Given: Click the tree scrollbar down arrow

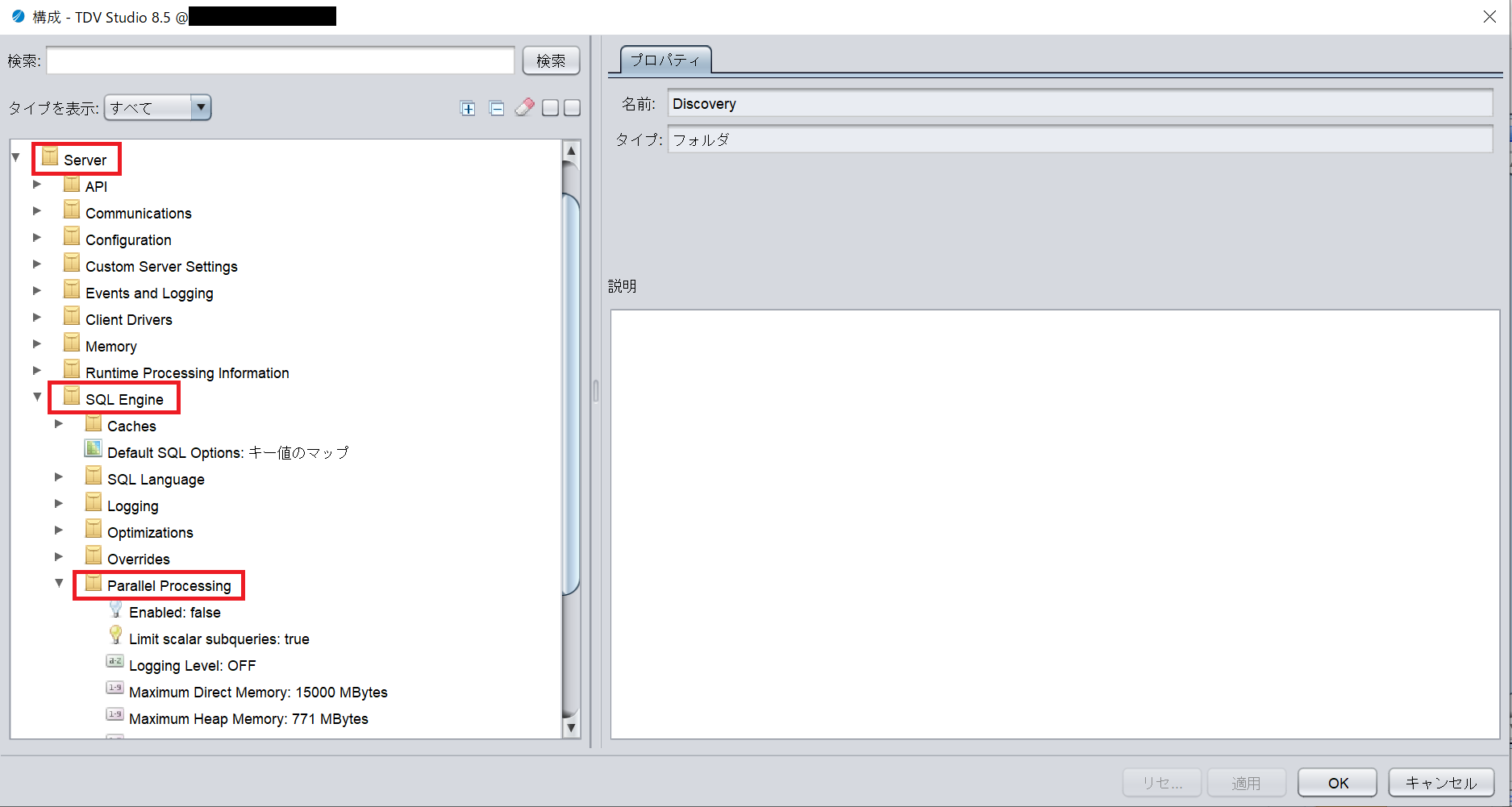Looking at the screenshot, I should (x=571, y=727).
